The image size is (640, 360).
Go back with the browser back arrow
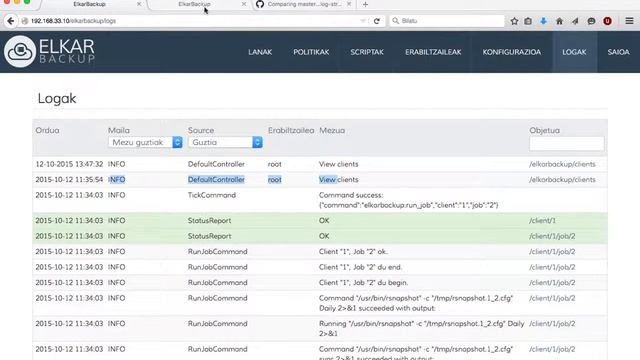point(11,21)
